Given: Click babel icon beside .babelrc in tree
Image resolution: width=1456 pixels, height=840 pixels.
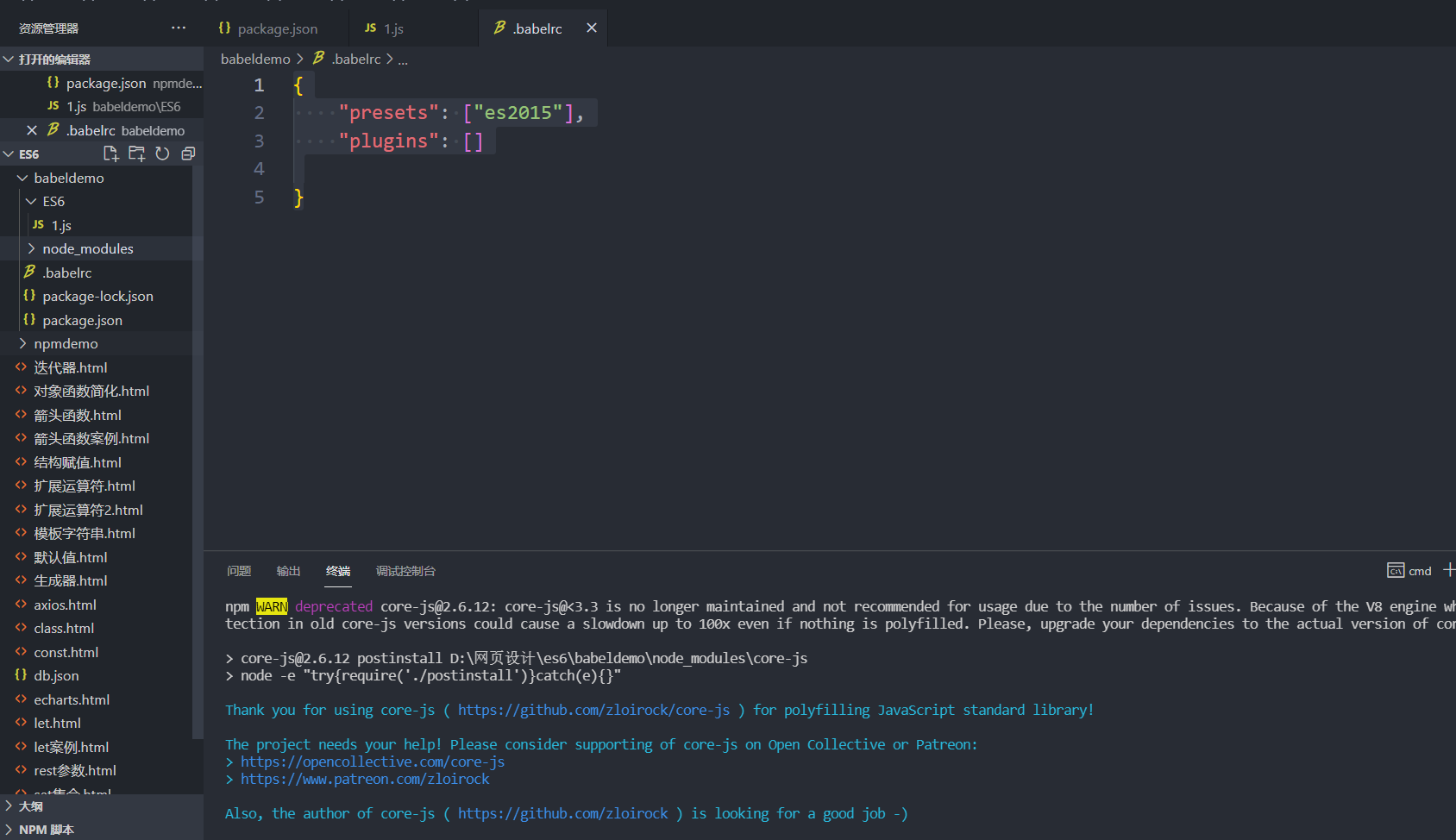Looking at the screenshot, I should 29,272.
